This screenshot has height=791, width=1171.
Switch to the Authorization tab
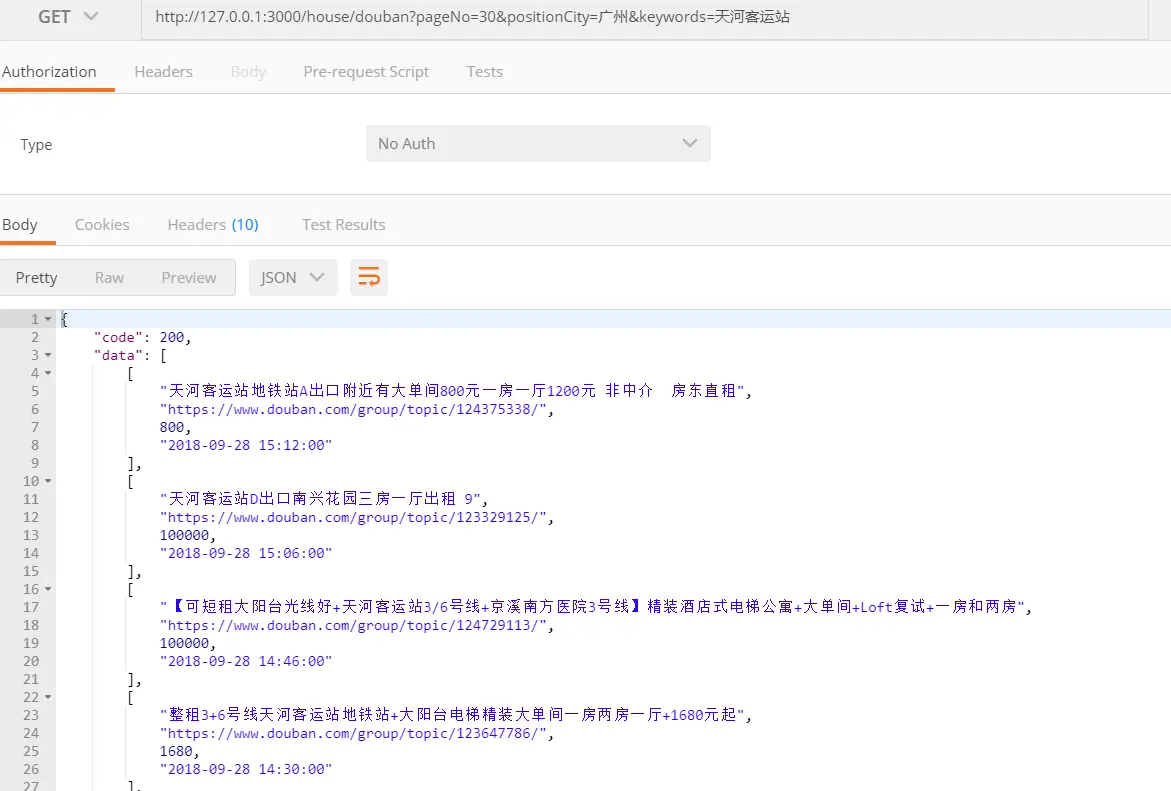(x=49, y=72)
